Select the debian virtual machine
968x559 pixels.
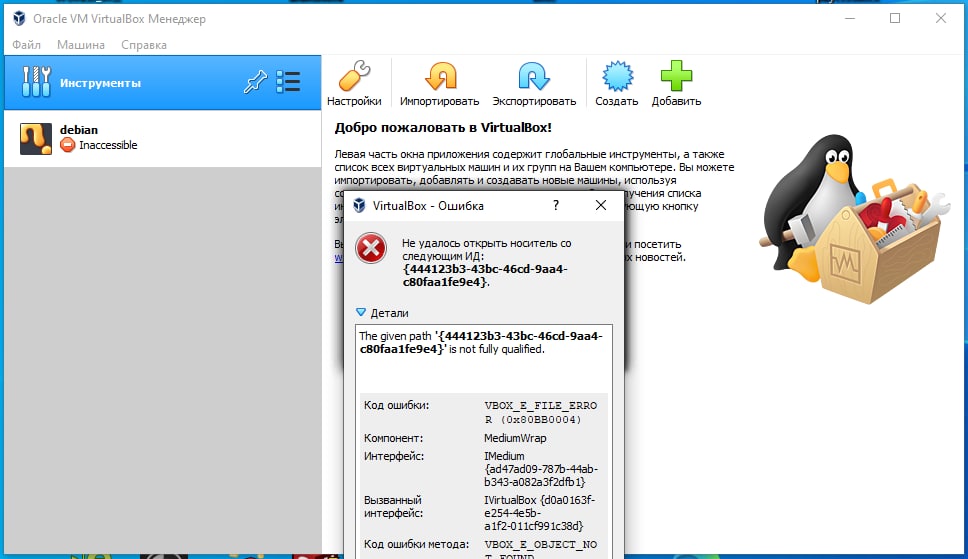pyautogui.click(x=162, y=138)
